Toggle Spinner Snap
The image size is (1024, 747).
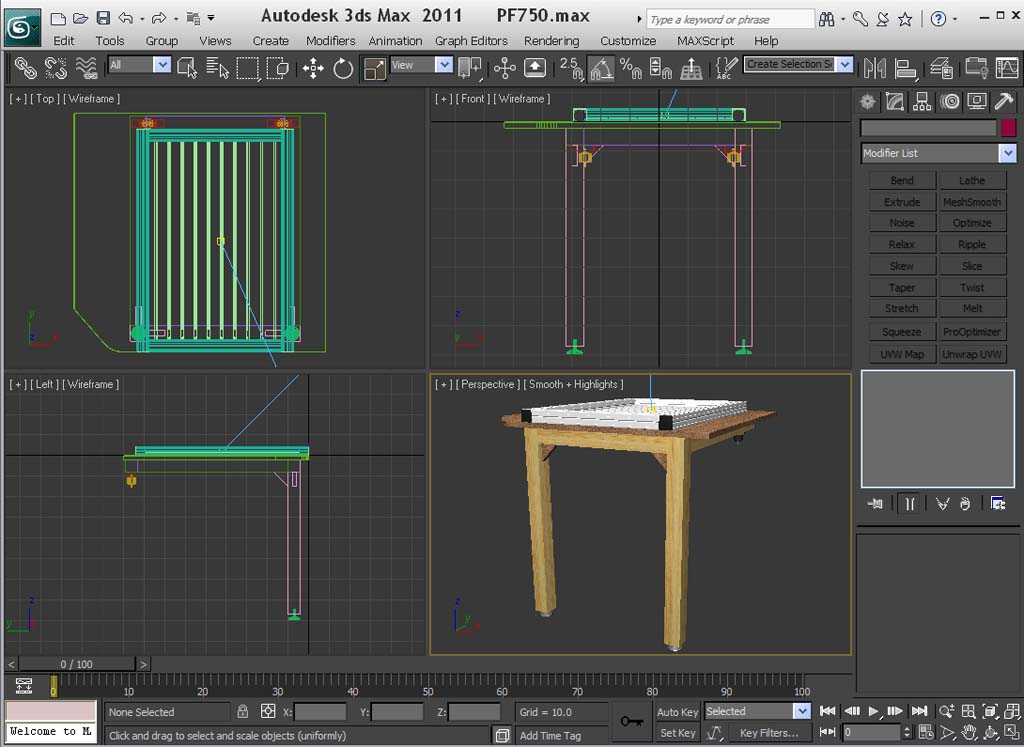pos(661,67)
